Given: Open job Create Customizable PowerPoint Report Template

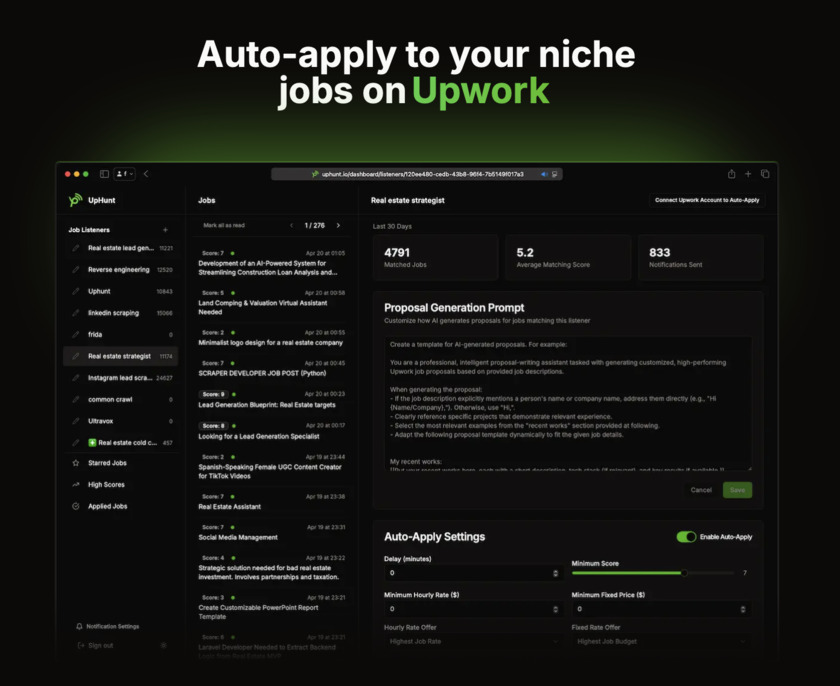Looking at the screenshot, I should [272, 607].
